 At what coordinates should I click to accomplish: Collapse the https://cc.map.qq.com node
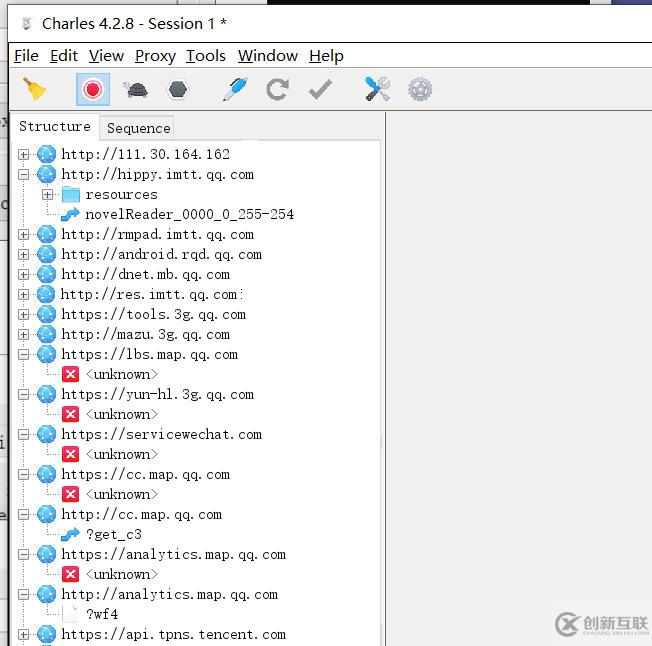click(x=24, y=474)
